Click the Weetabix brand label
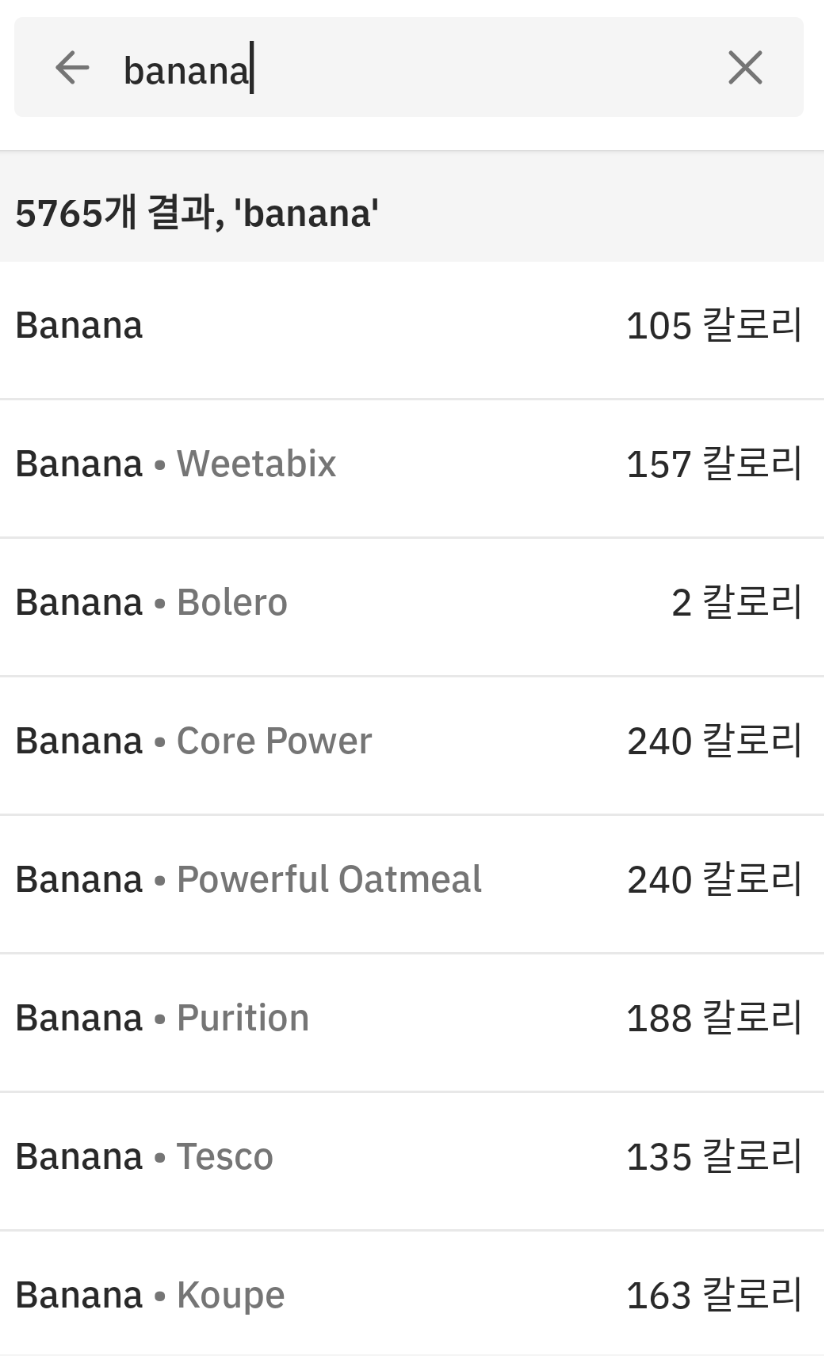Image resolution: width=824 pixels, height=1356 pixels. point(256,464)
